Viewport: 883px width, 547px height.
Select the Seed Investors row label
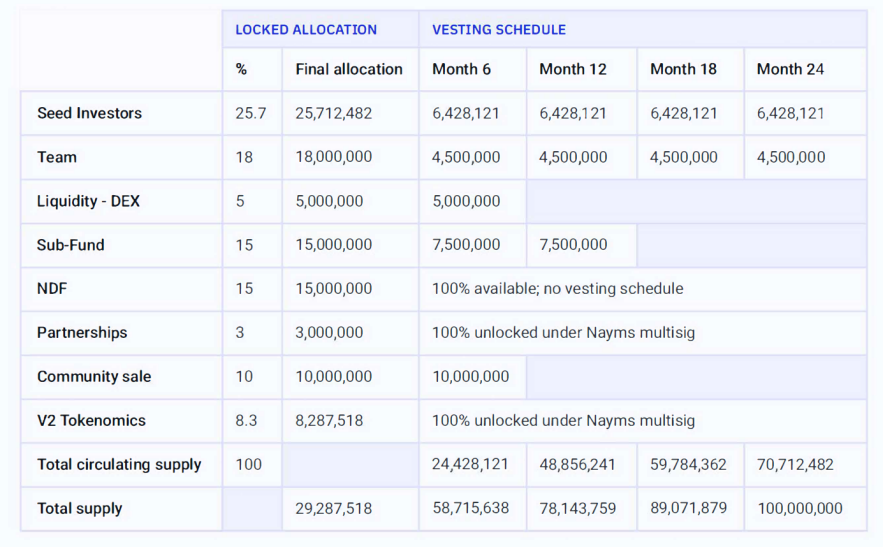click(x=89, y=113)
